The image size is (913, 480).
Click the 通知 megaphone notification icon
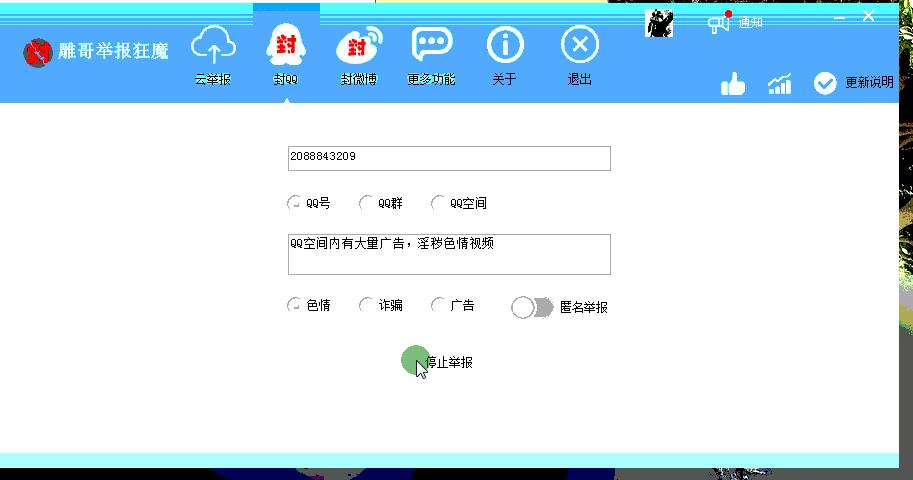[719, 23]
